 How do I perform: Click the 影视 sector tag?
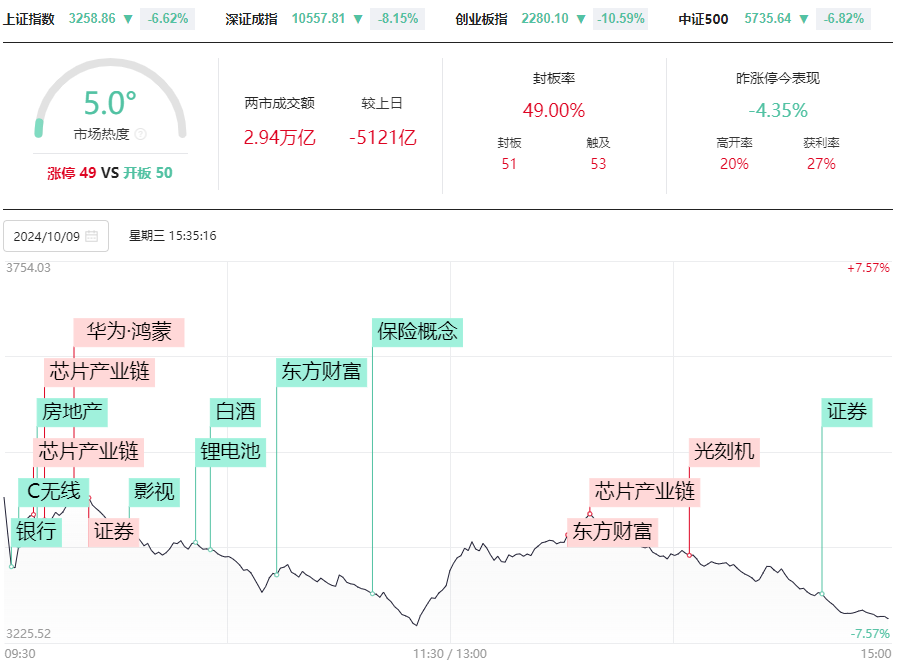[x=154, y=492]
